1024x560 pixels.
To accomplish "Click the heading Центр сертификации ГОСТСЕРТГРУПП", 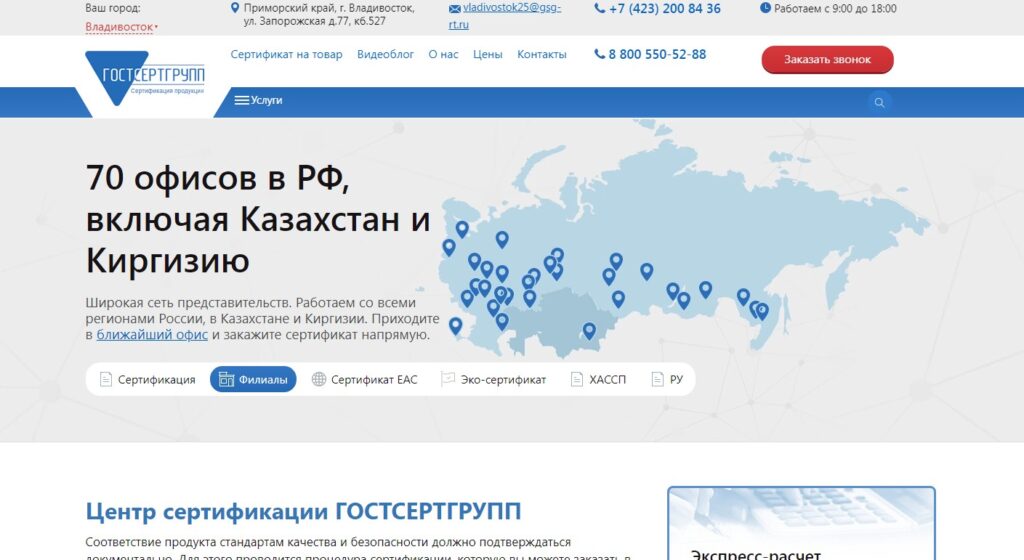I will pyautogui.click(x=303, y=511).
